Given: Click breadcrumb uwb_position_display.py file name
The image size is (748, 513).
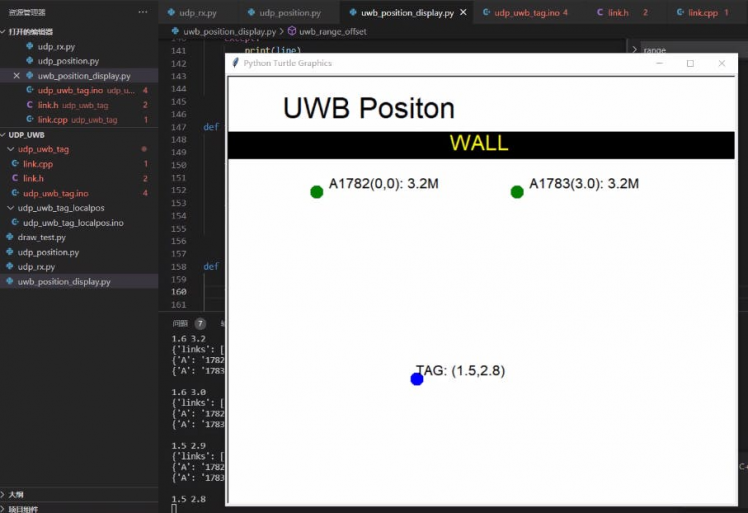Looking at the screenshot, I should (x=229, y=31).
